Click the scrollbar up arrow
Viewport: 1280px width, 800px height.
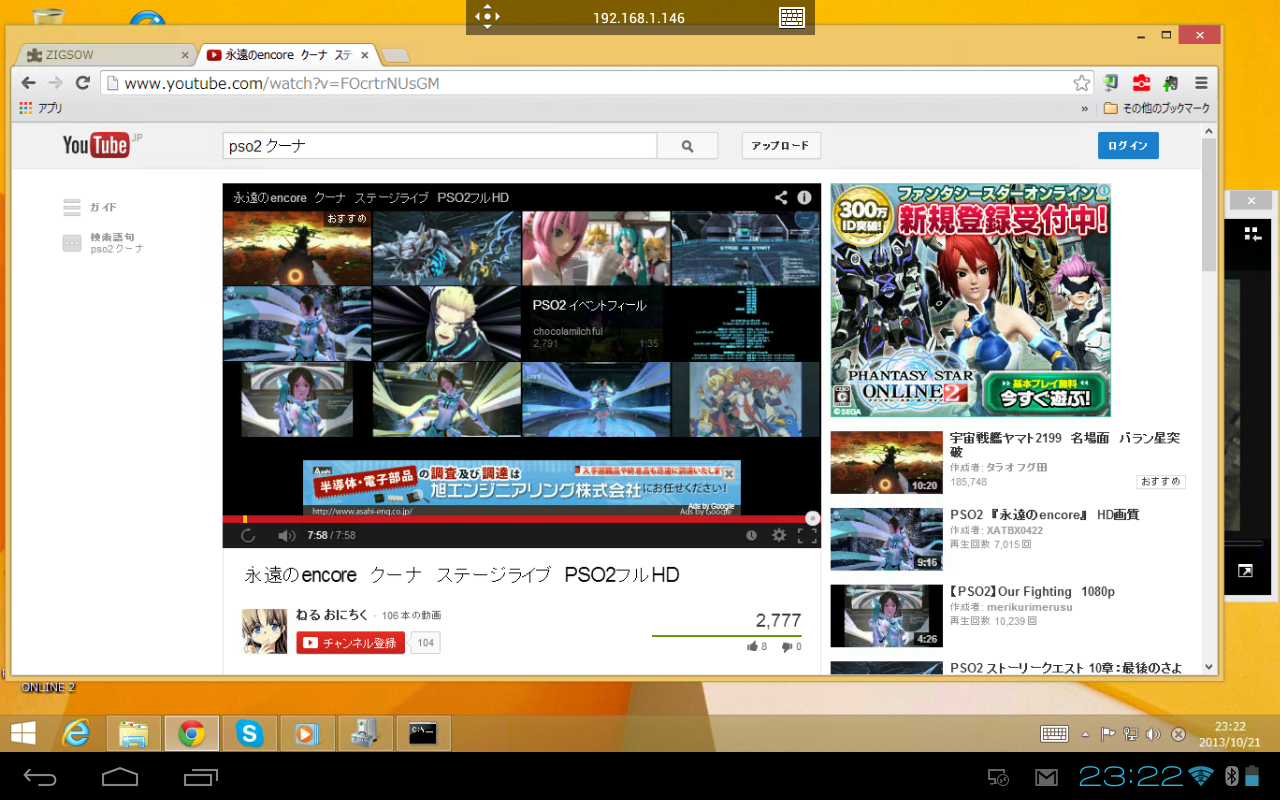(1209, 132)
